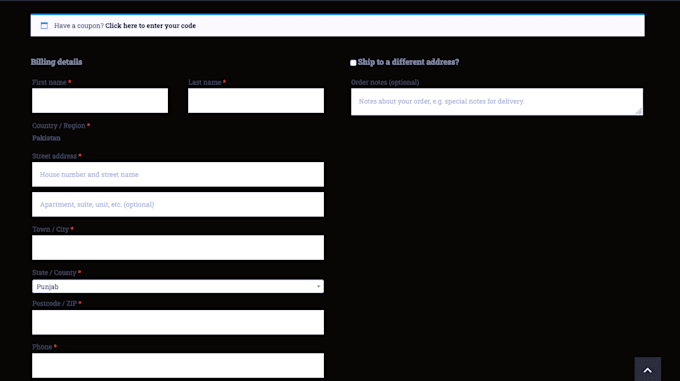Click the 'House number and street name' field
Screen dimensions: 680x381
(x=178, y=174)
